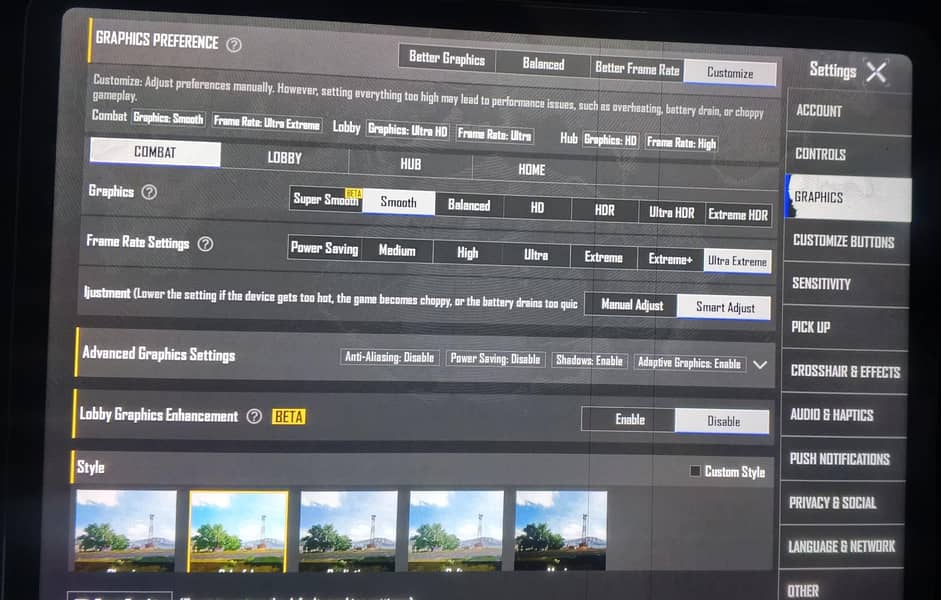The image size is (941, 600).
Task: Expand the Advanced Graphics Settings chevron
Action: click(760, 365)
